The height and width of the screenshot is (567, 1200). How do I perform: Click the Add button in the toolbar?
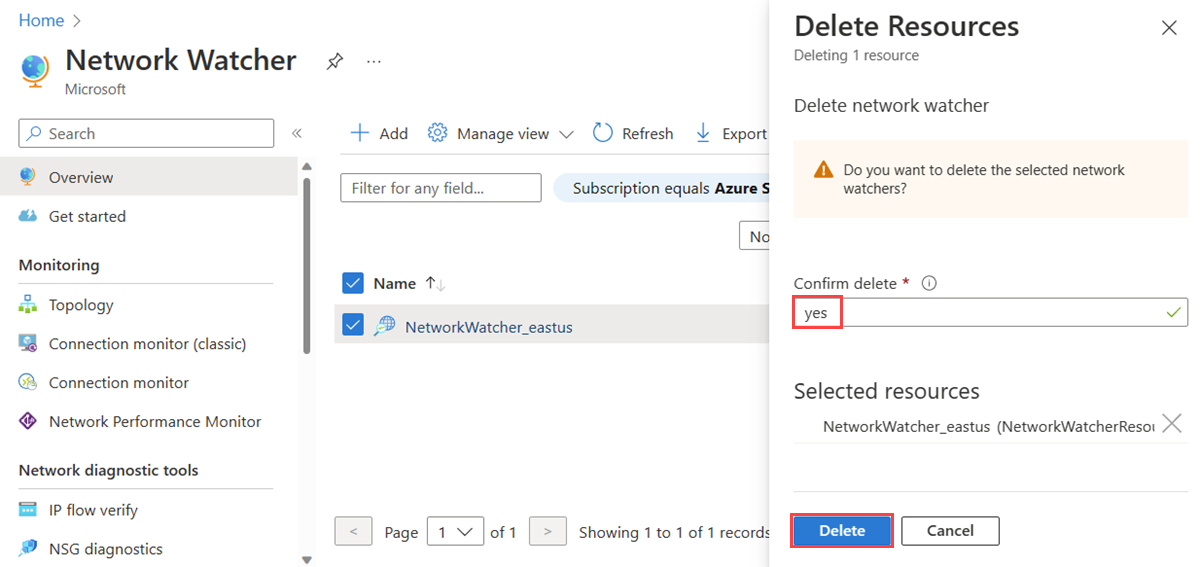378,133
